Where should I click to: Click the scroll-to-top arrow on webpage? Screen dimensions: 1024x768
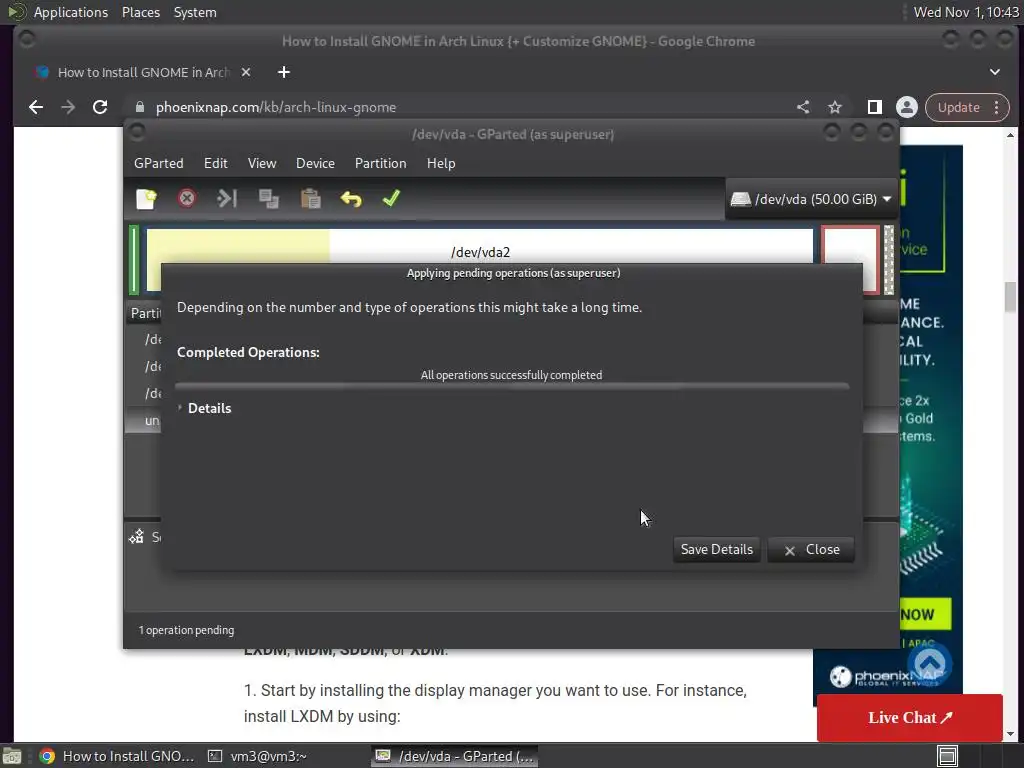click(x=930, y=662)
